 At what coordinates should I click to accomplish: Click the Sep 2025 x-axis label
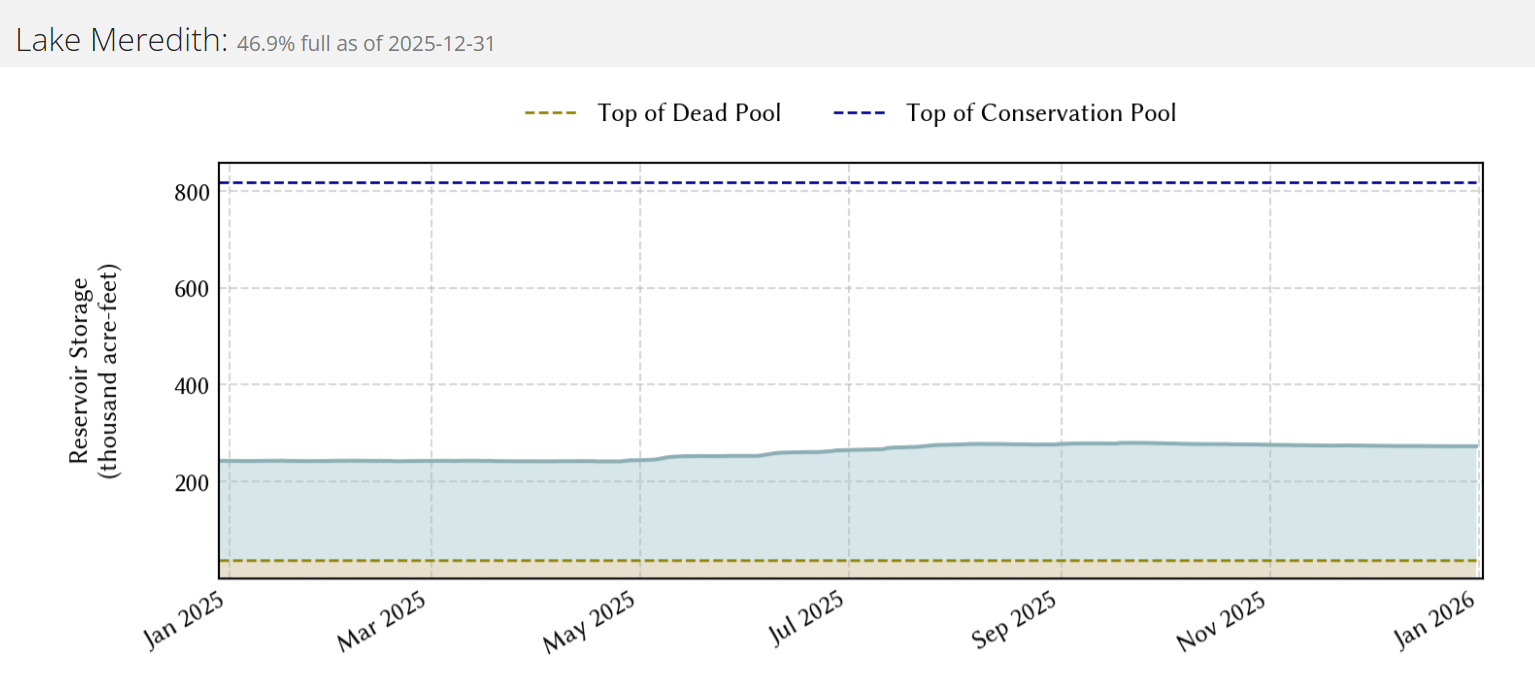pyautogui.click(x=1015, y=624)
